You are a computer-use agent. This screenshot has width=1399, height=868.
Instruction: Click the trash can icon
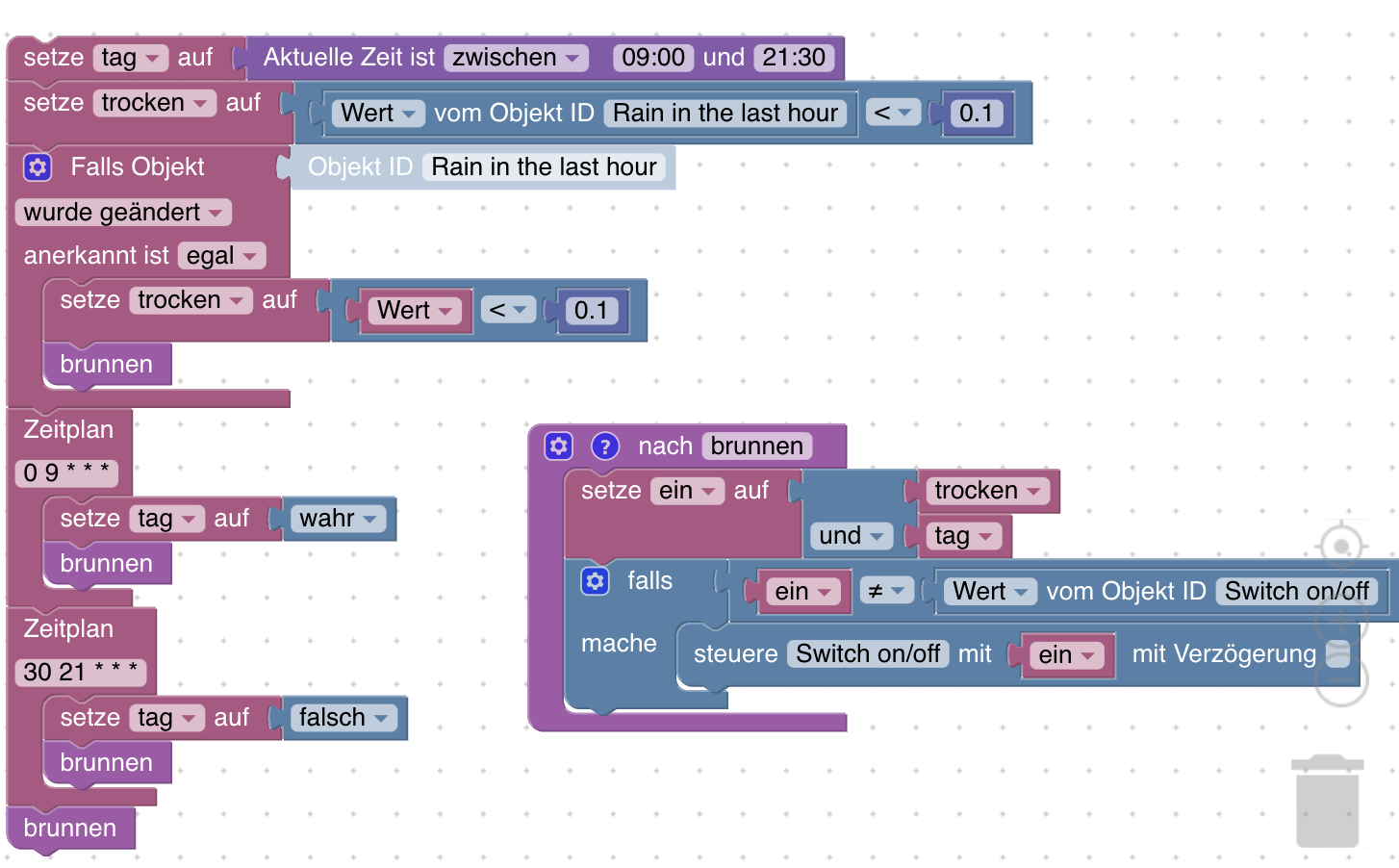click(x=1327, y=801)
